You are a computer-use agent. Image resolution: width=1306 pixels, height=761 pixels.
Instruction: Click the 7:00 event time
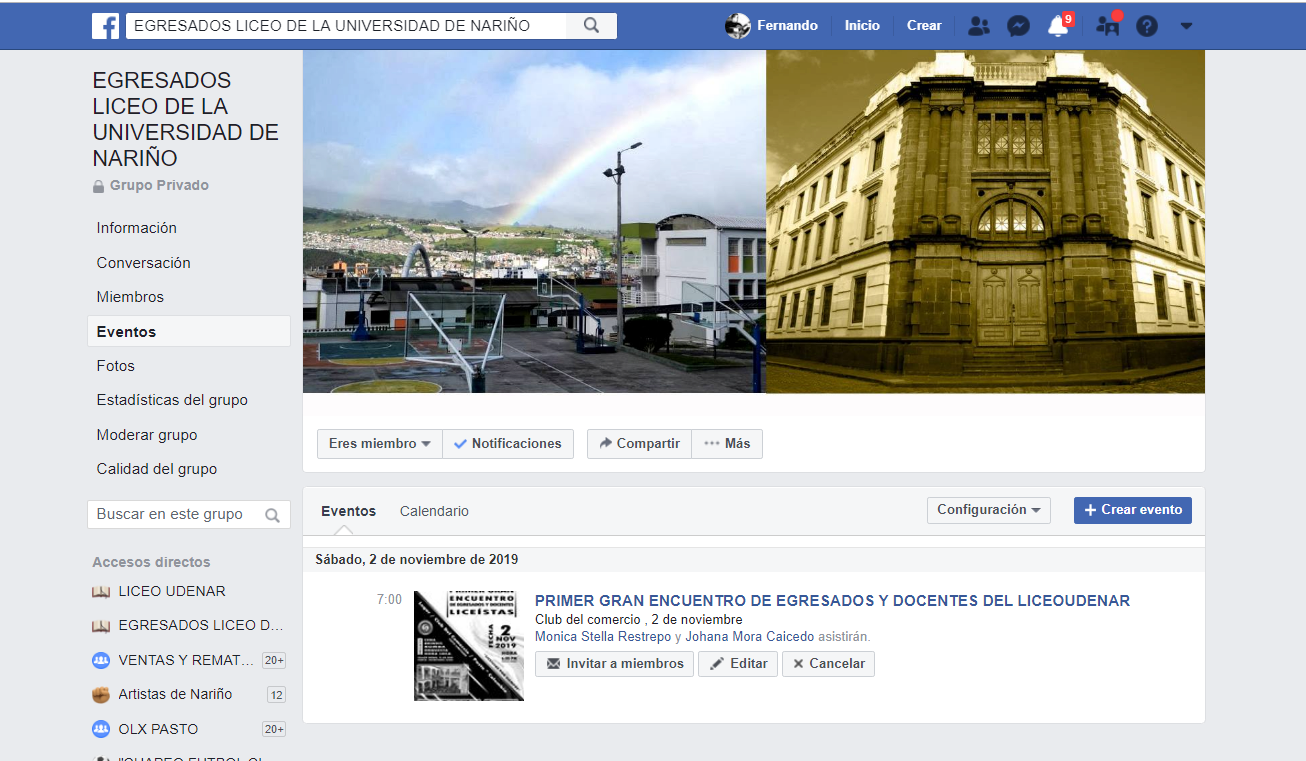[389, 600]
